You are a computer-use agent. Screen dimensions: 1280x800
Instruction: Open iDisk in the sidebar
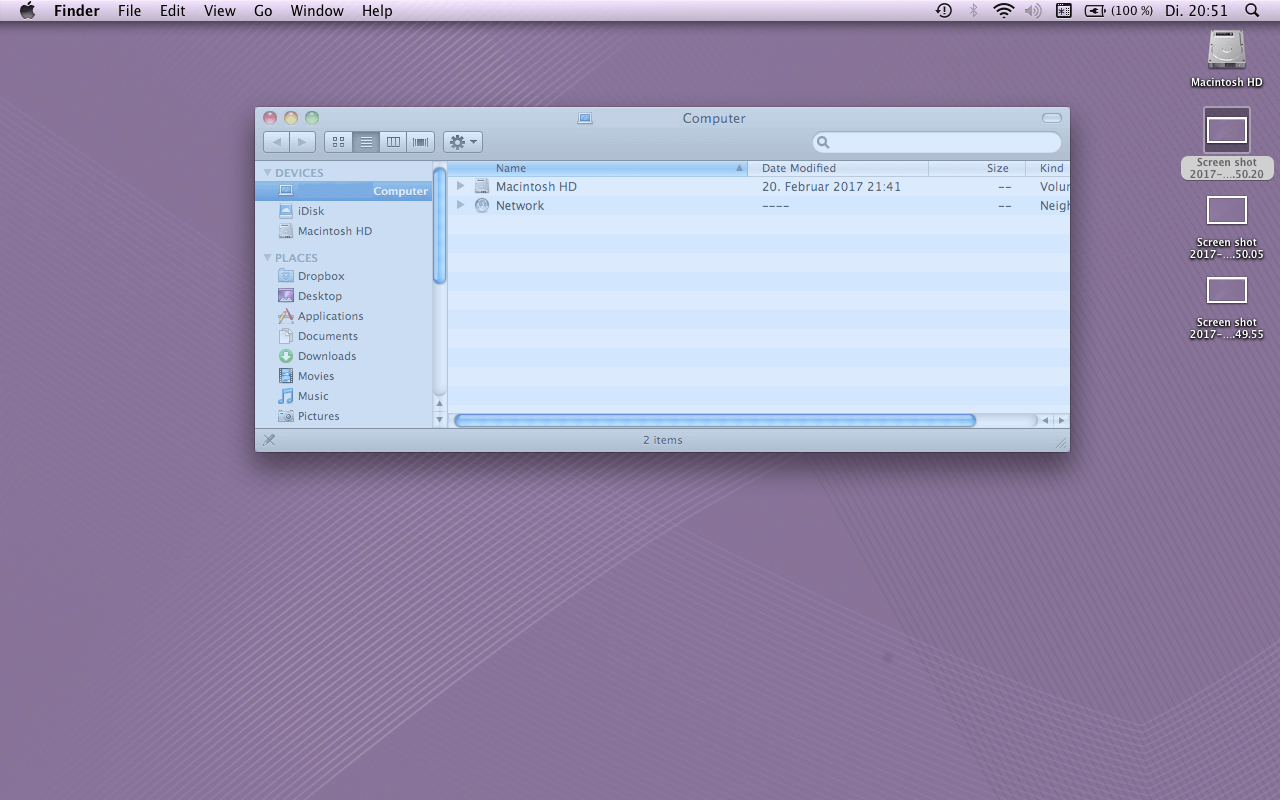click(310, 211)
